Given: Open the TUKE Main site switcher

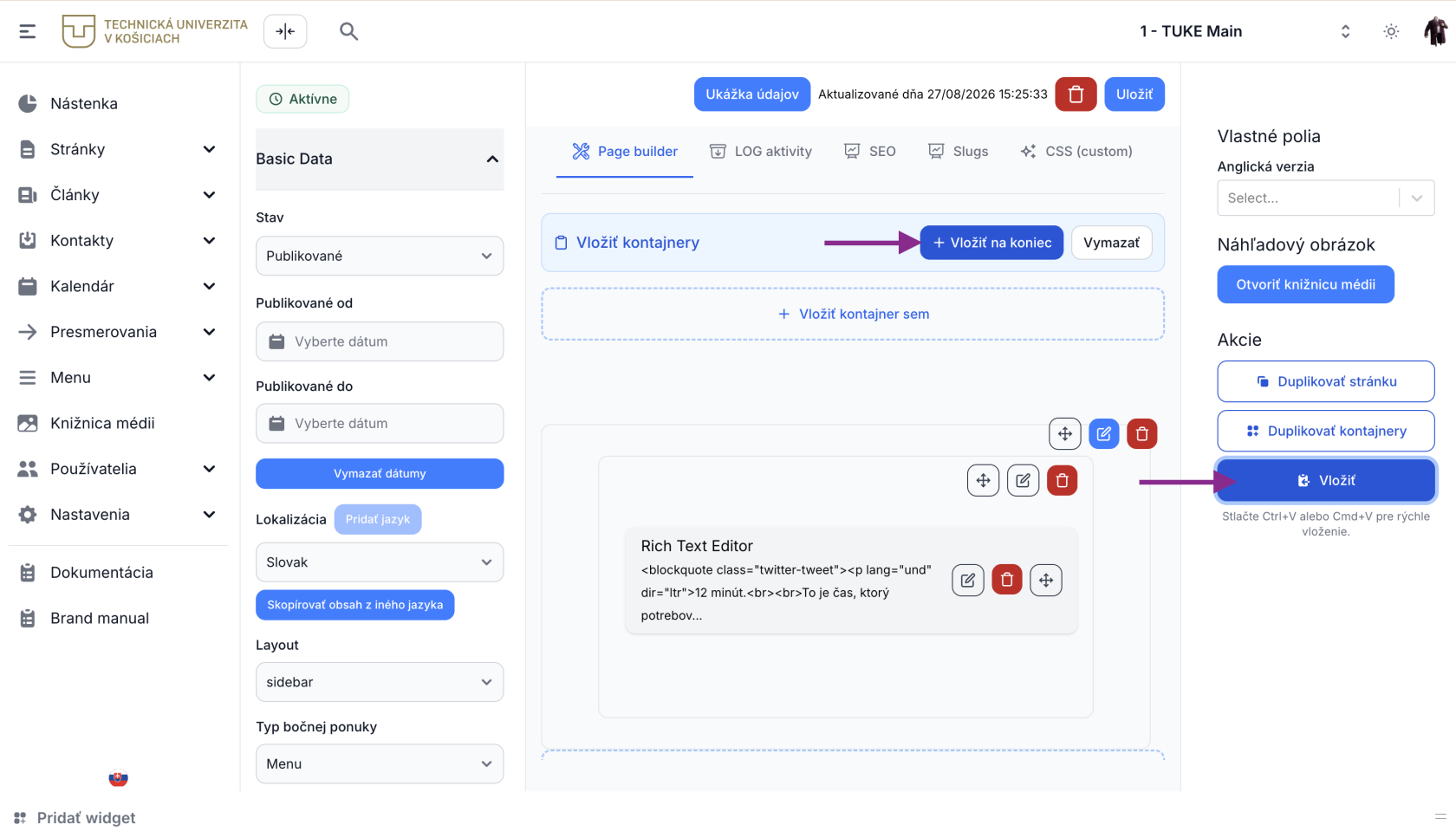Looking at the screenshot, I should coord(1245,31).
